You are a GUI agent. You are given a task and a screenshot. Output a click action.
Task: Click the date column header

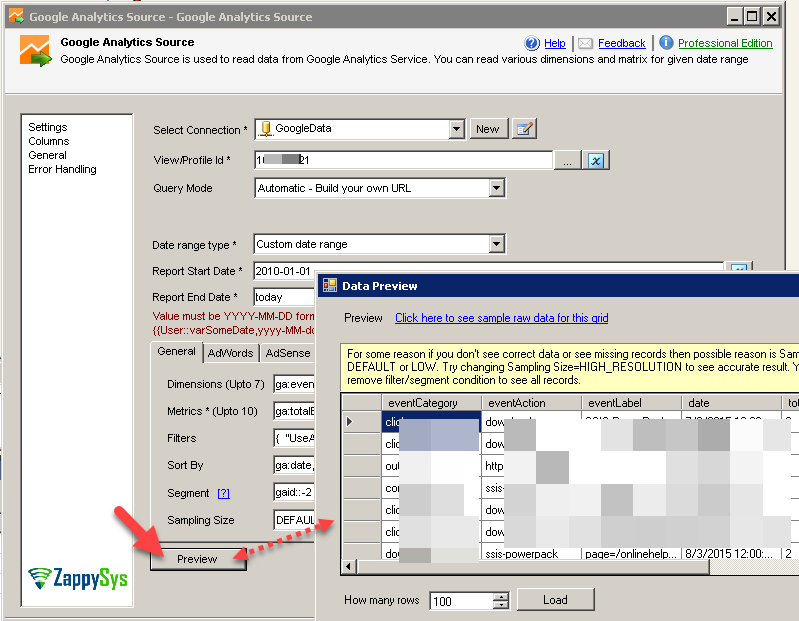pyautogui.click(x=731, y=403)
